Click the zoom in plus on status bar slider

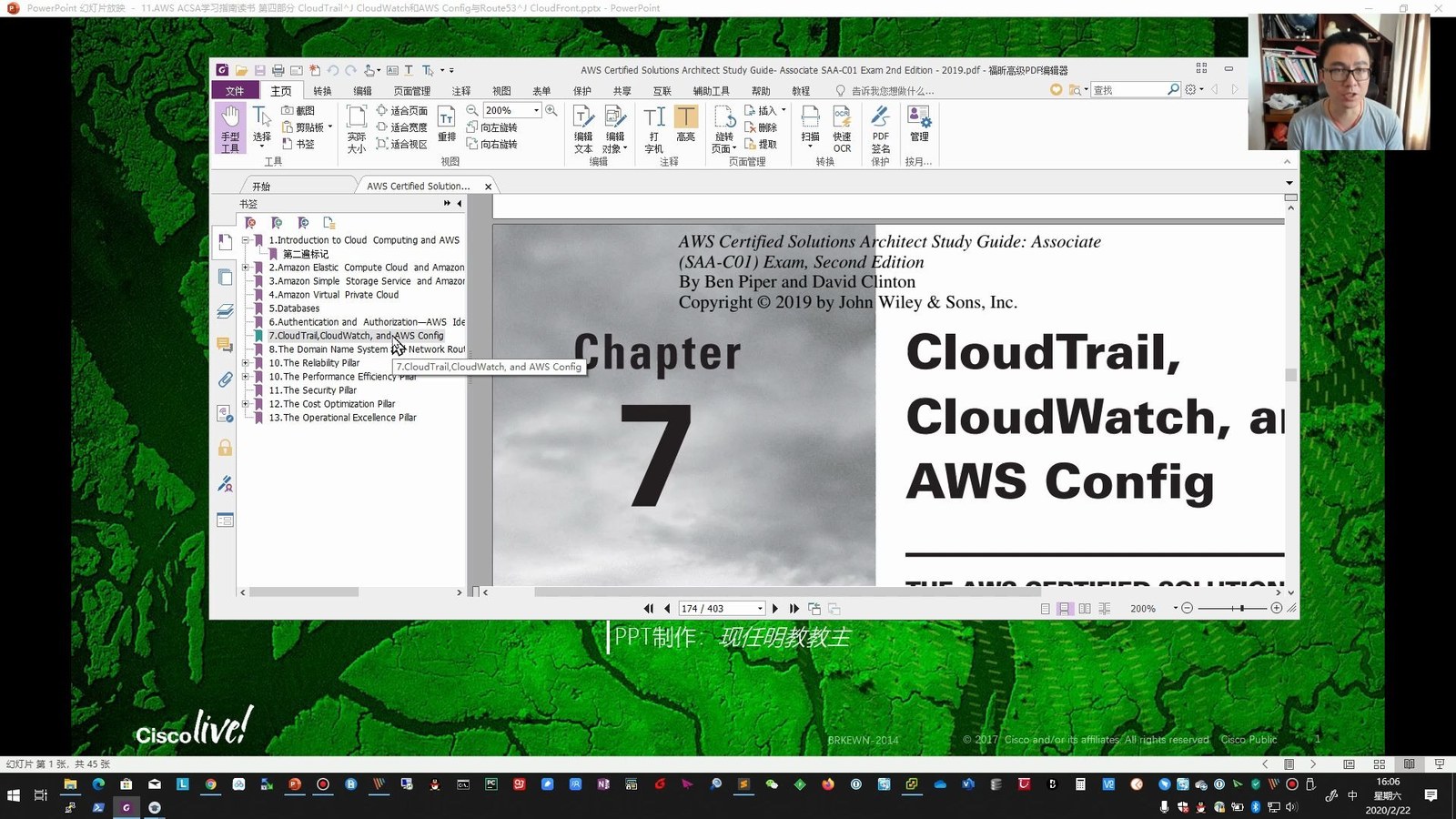pos(1276,608)
